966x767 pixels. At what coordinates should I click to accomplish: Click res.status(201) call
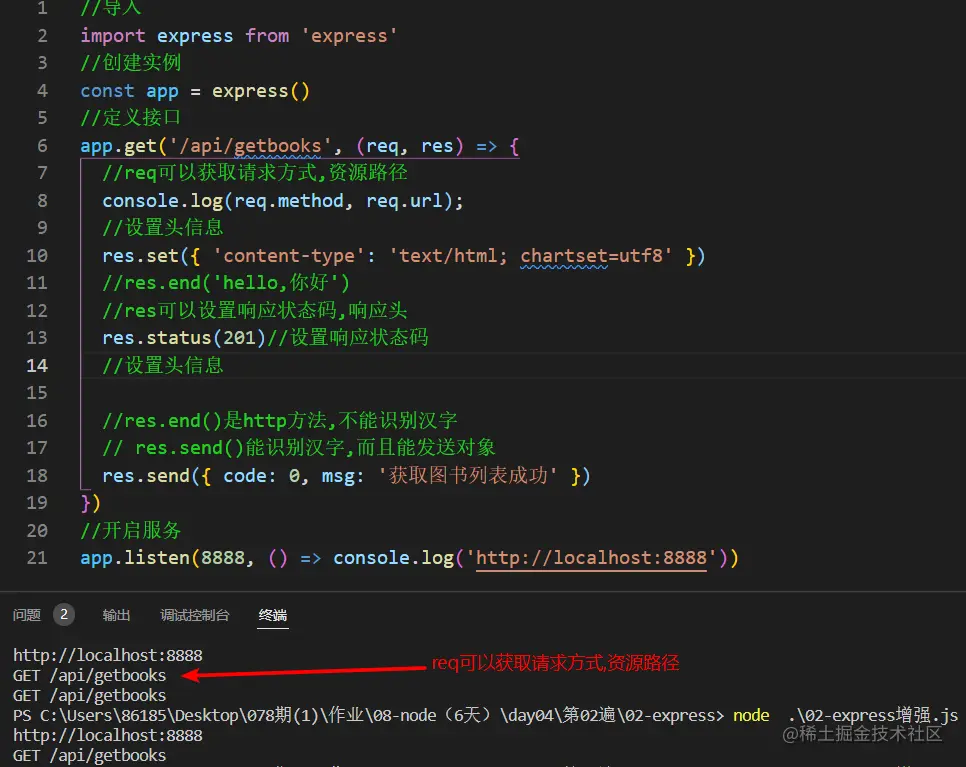[184, 338]
